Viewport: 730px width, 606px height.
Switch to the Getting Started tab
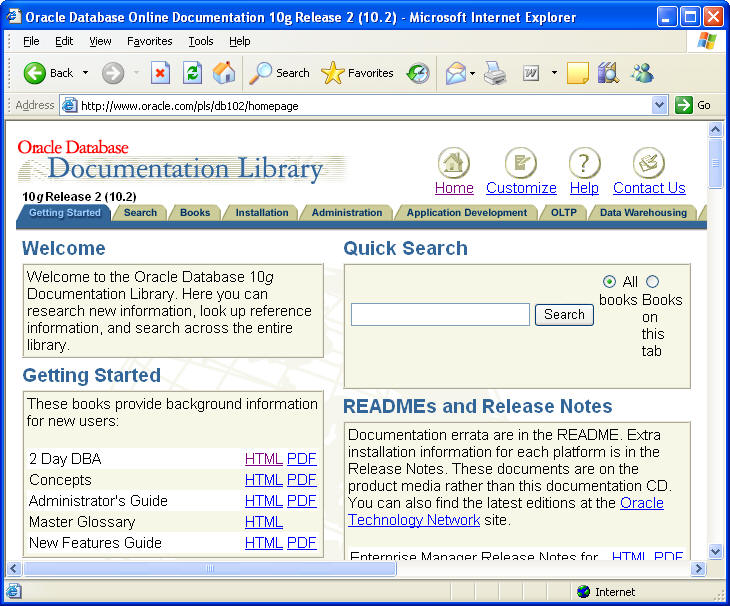coord(65,213)
